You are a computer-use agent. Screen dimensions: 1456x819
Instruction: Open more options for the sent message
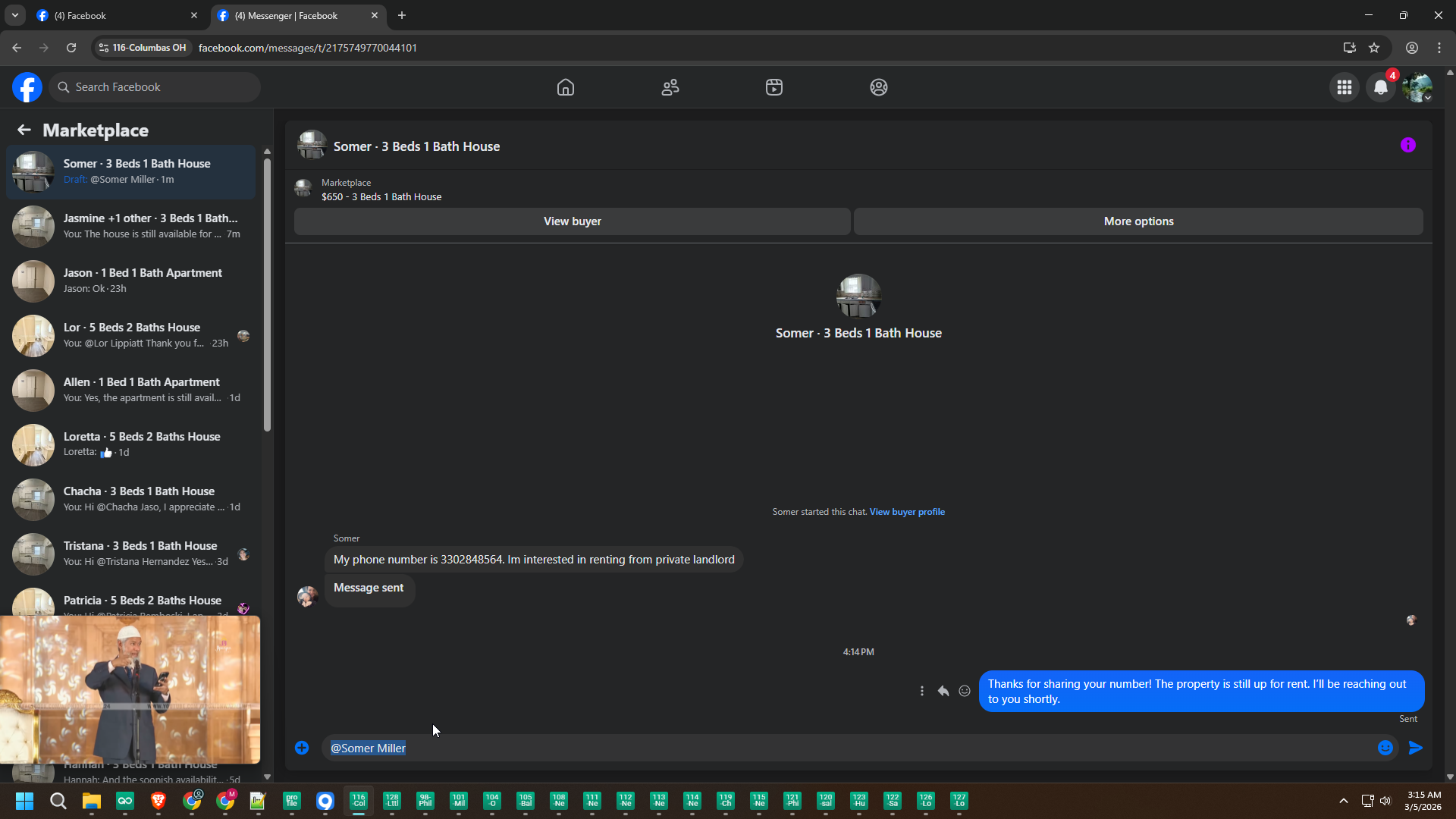tap(922, 692)
